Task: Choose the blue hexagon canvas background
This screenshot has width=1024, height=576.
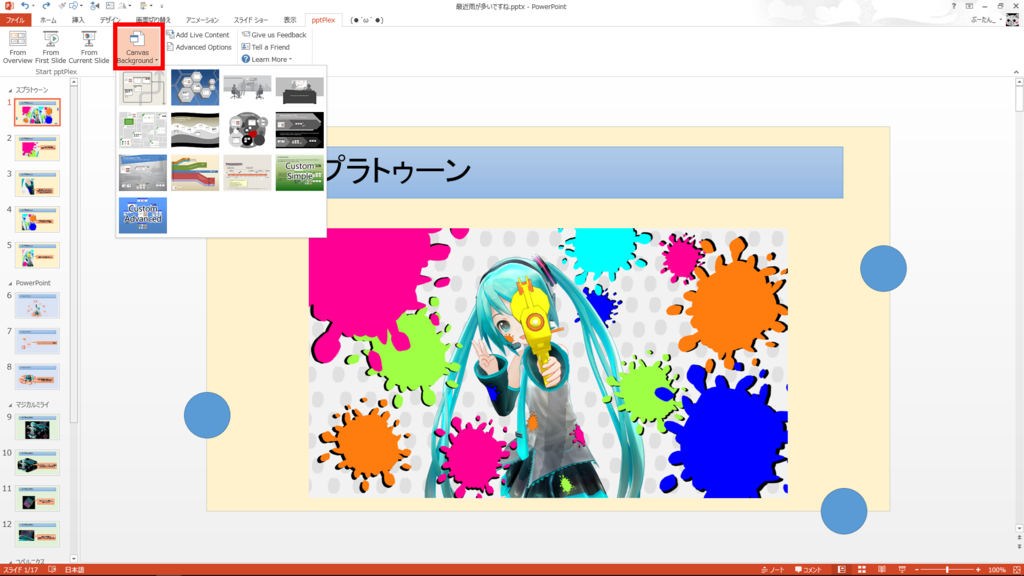Action: tap(195, 88)
